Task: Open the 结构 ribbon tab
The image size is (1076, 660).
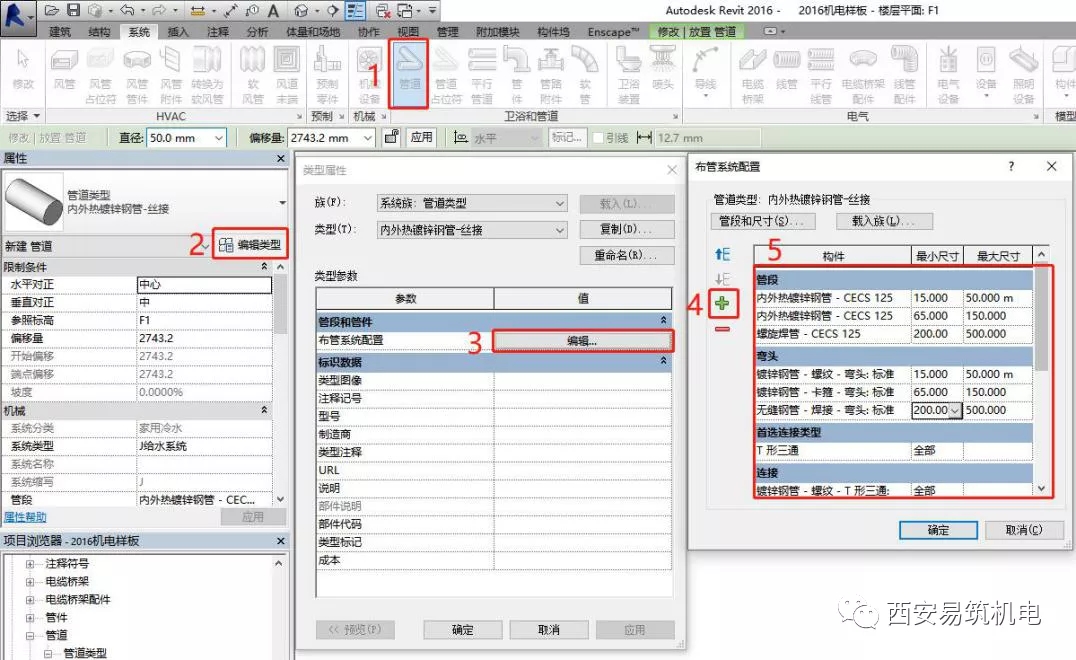Action: tap(100, 32)
